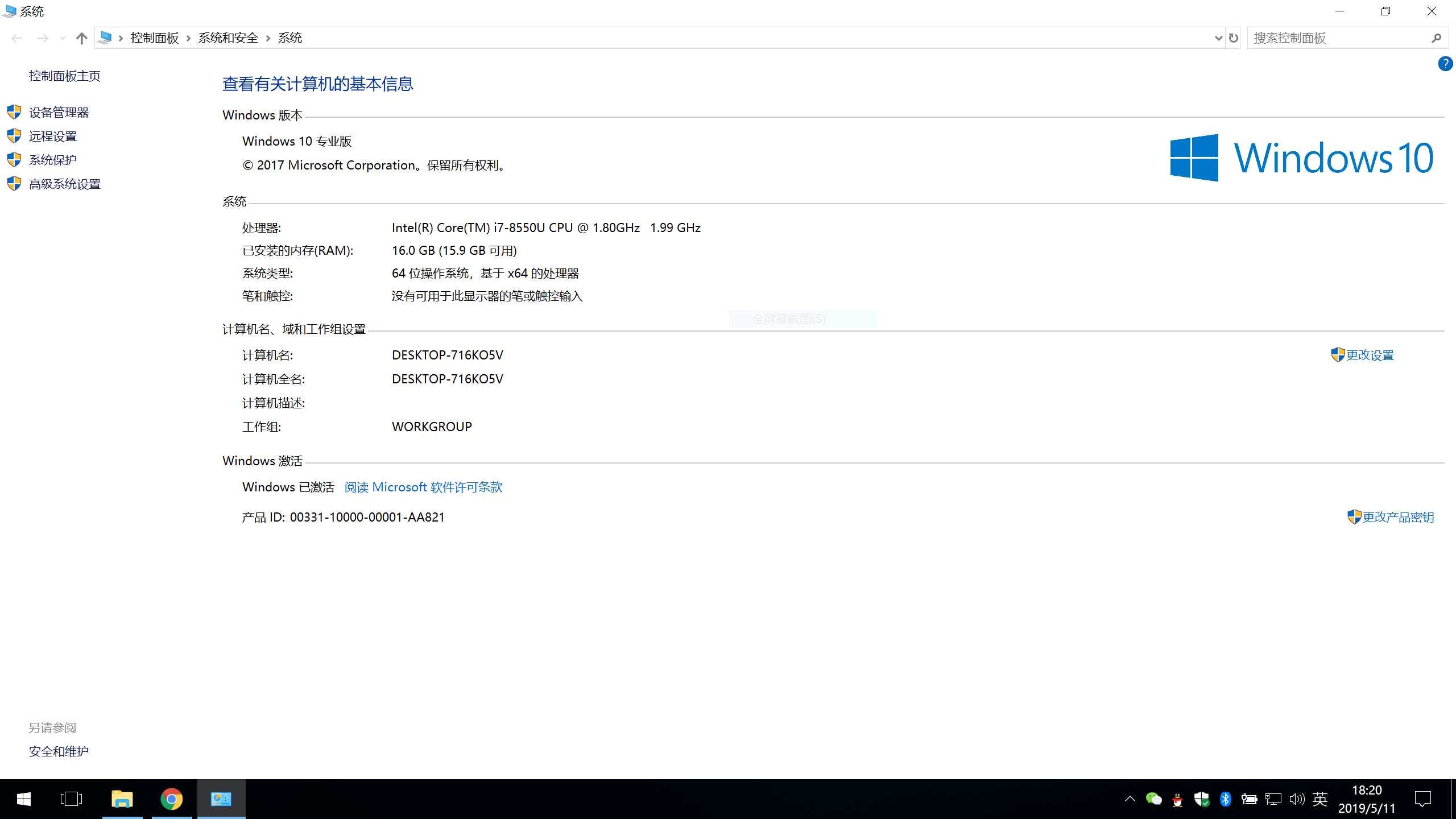Click Change product key link
The image size is (1456, 819).
[1398, 517]
